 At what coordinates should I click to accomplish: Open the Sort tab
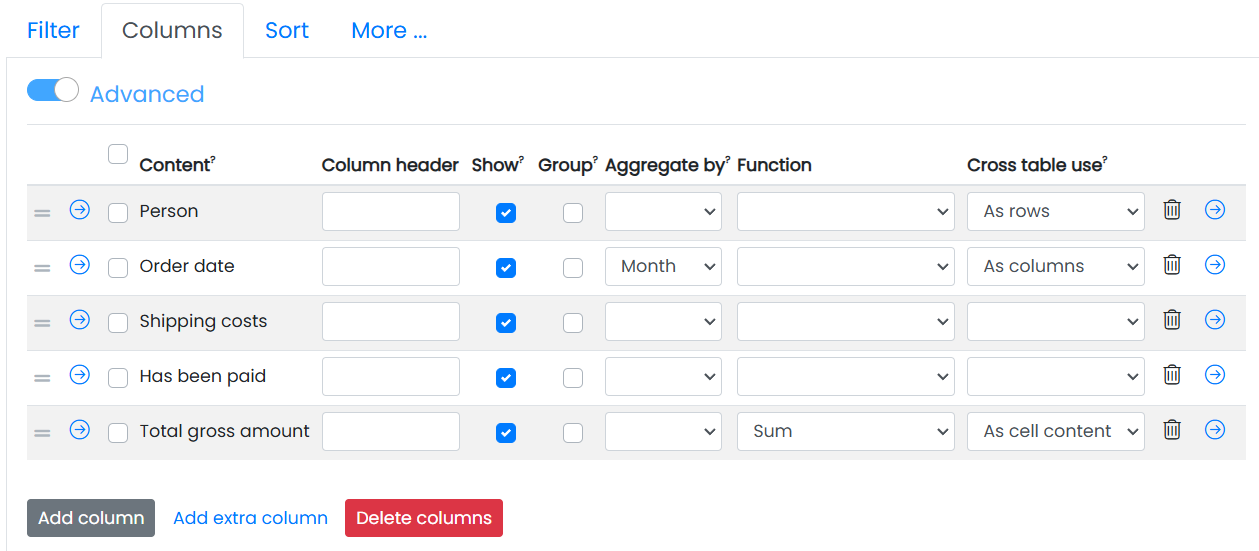pos(287,31)
